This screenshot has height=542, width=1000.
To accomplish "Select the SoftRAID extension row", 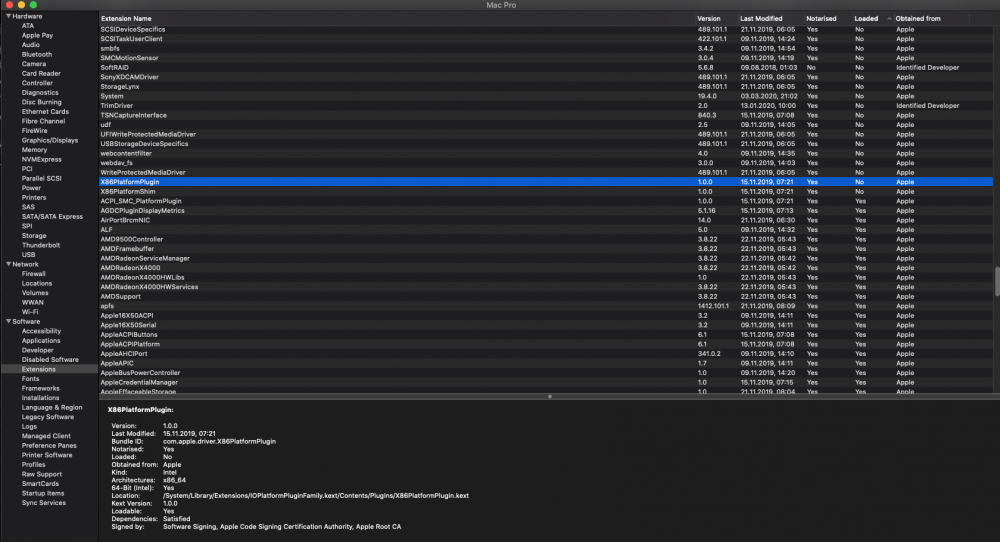I will (546, 68).
